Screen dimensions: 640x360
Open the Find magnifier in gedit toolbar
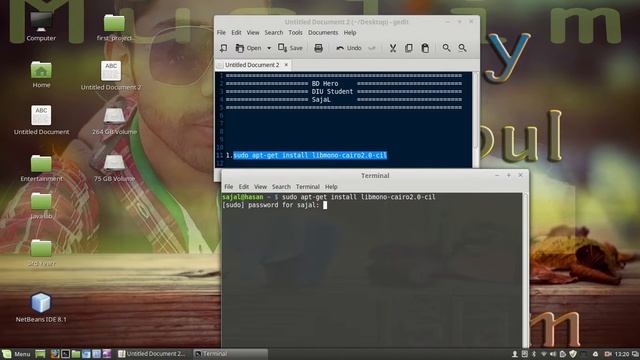[x=446, y=48]
